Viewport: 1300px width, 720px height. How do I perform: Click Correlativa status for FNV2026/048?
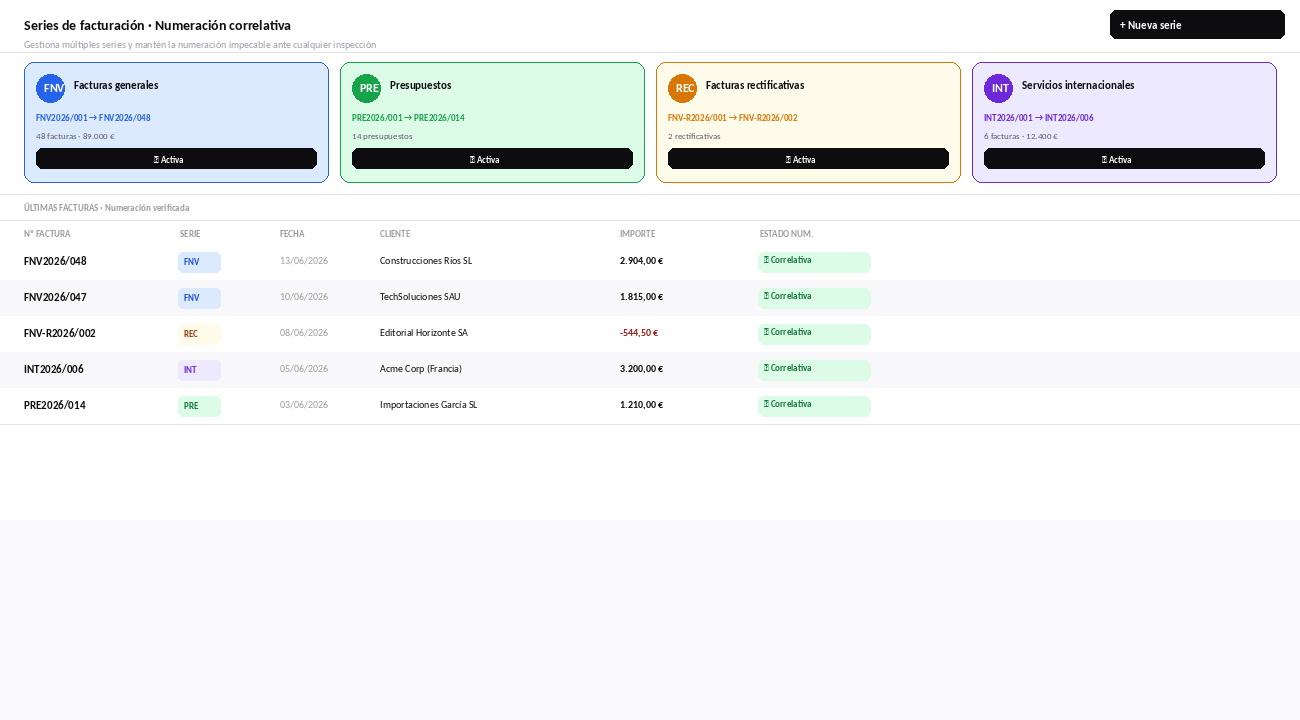pyautogui.click(x=814, y=262)
